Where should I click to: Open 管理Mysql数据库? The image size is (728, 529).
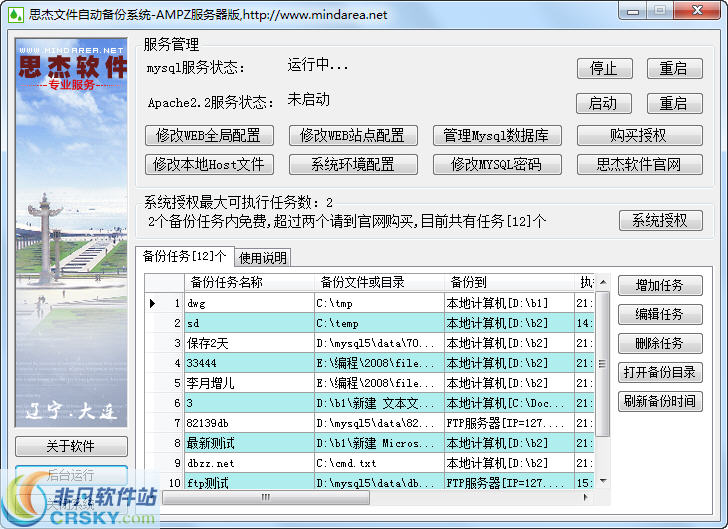[497, 136]
